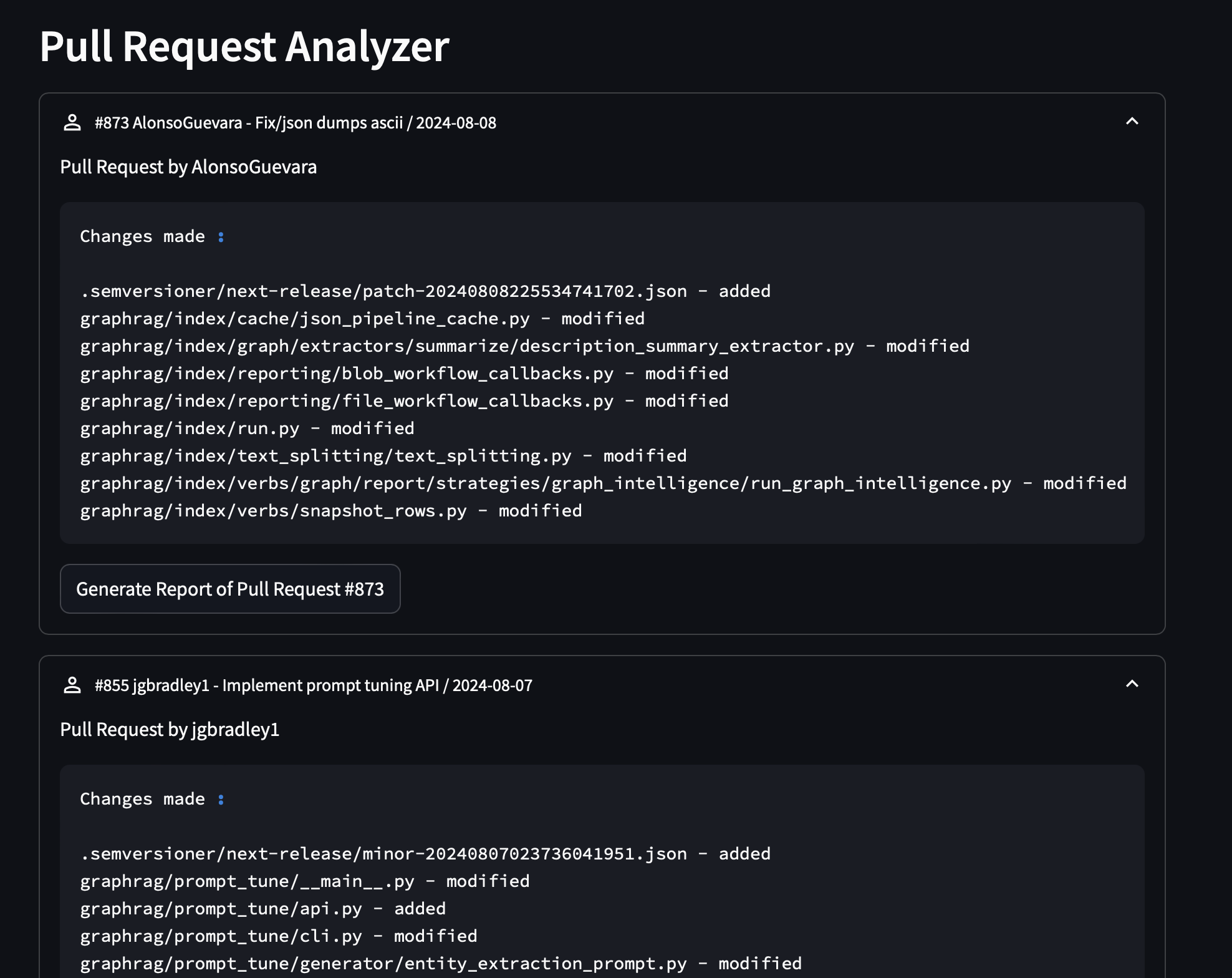Click the person icon beside PR #873
The image size is (1232, 978).
coord(72,123)
